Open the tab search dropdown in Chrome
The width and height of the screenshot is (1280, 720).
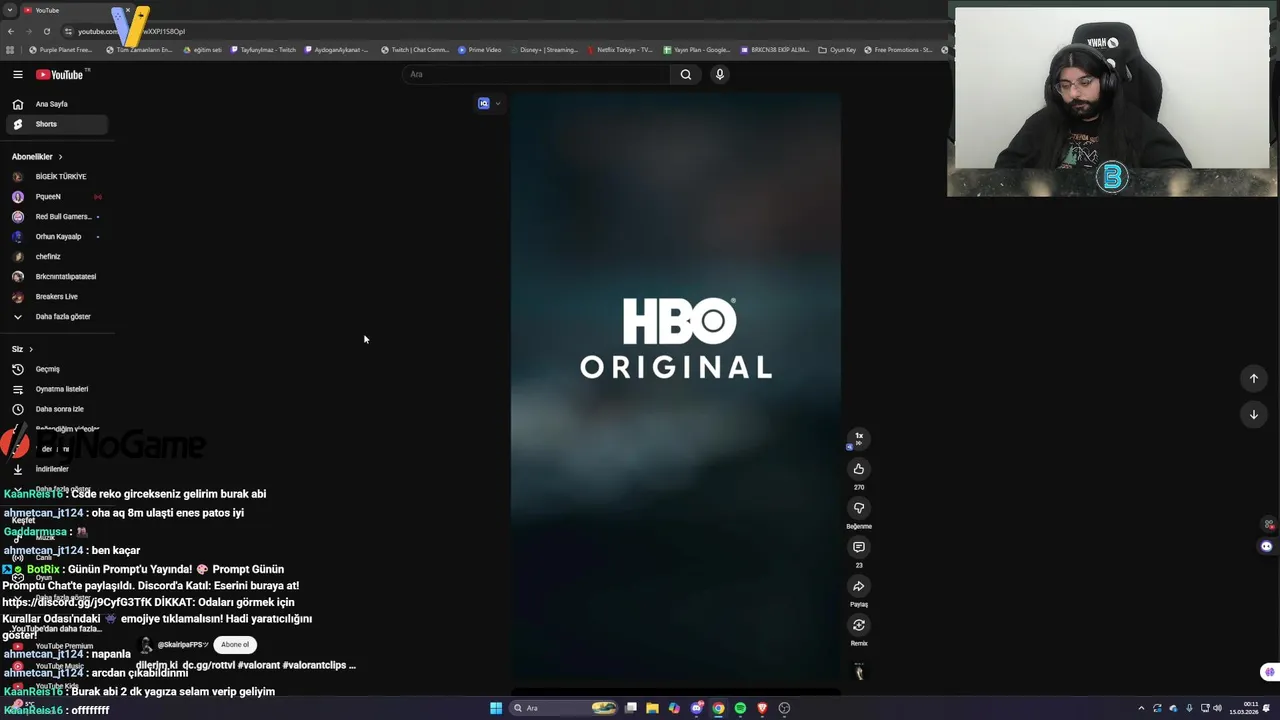tap(10, 10)
